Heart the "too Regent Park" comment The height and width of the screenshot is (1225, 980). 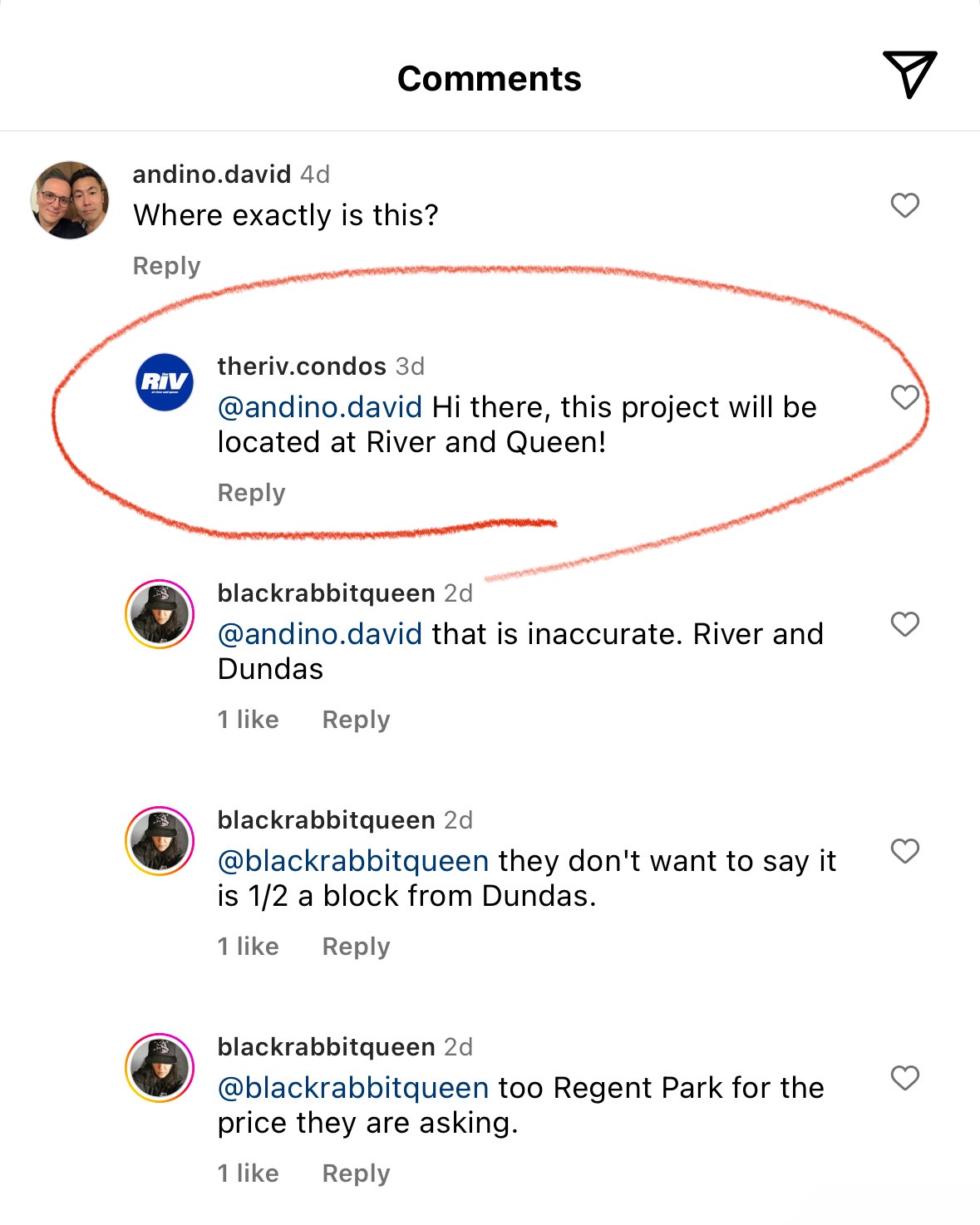tap(904, 1078)
